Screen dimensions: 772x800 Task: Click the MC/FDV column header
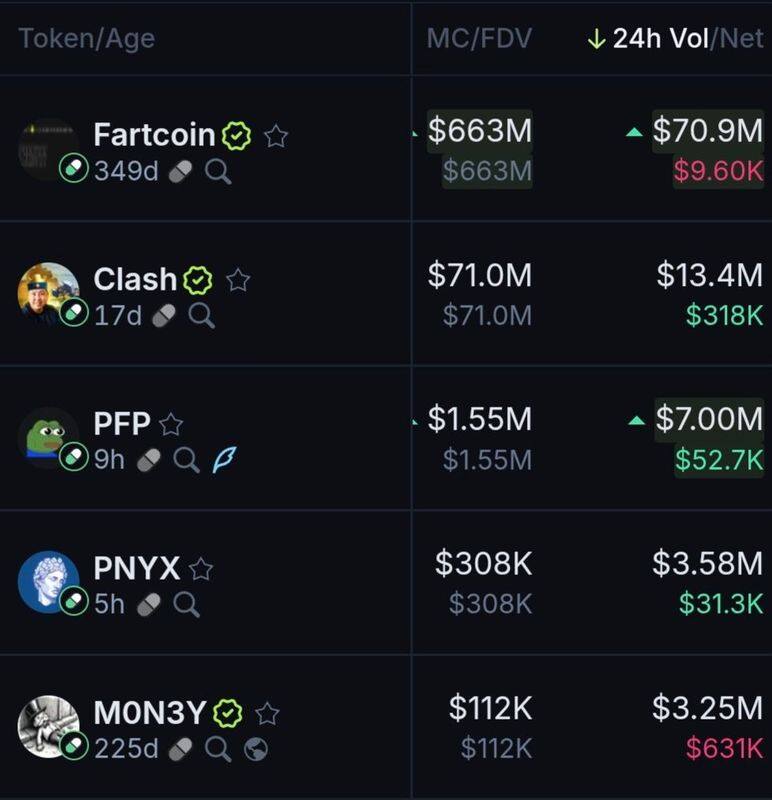(x=479, y=39)
